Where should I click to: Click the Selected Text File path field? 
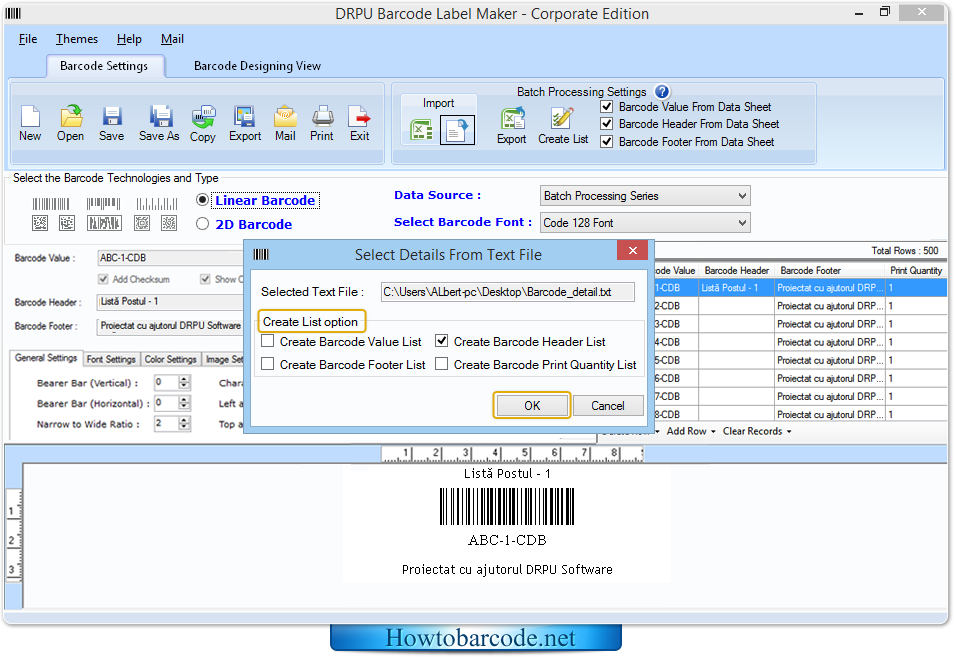507,292
